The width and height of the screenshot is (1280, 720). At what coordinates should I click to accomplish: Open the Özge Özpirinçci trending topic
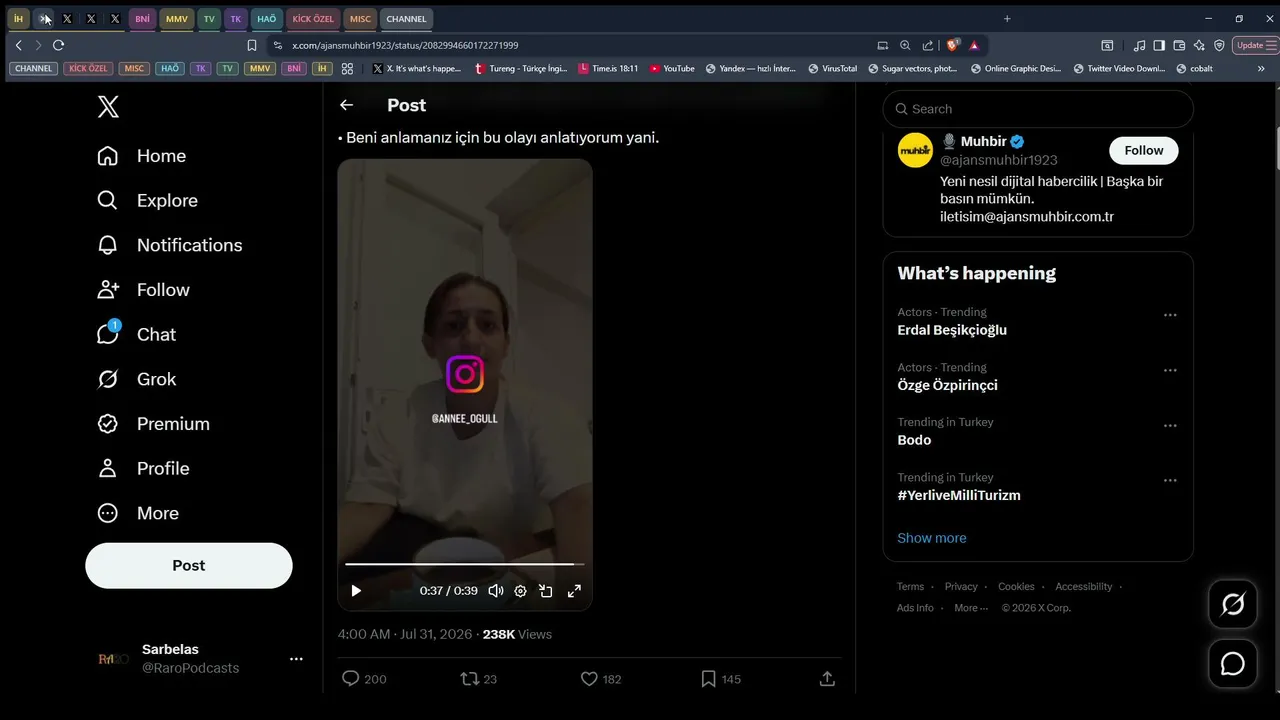(947, 385)
